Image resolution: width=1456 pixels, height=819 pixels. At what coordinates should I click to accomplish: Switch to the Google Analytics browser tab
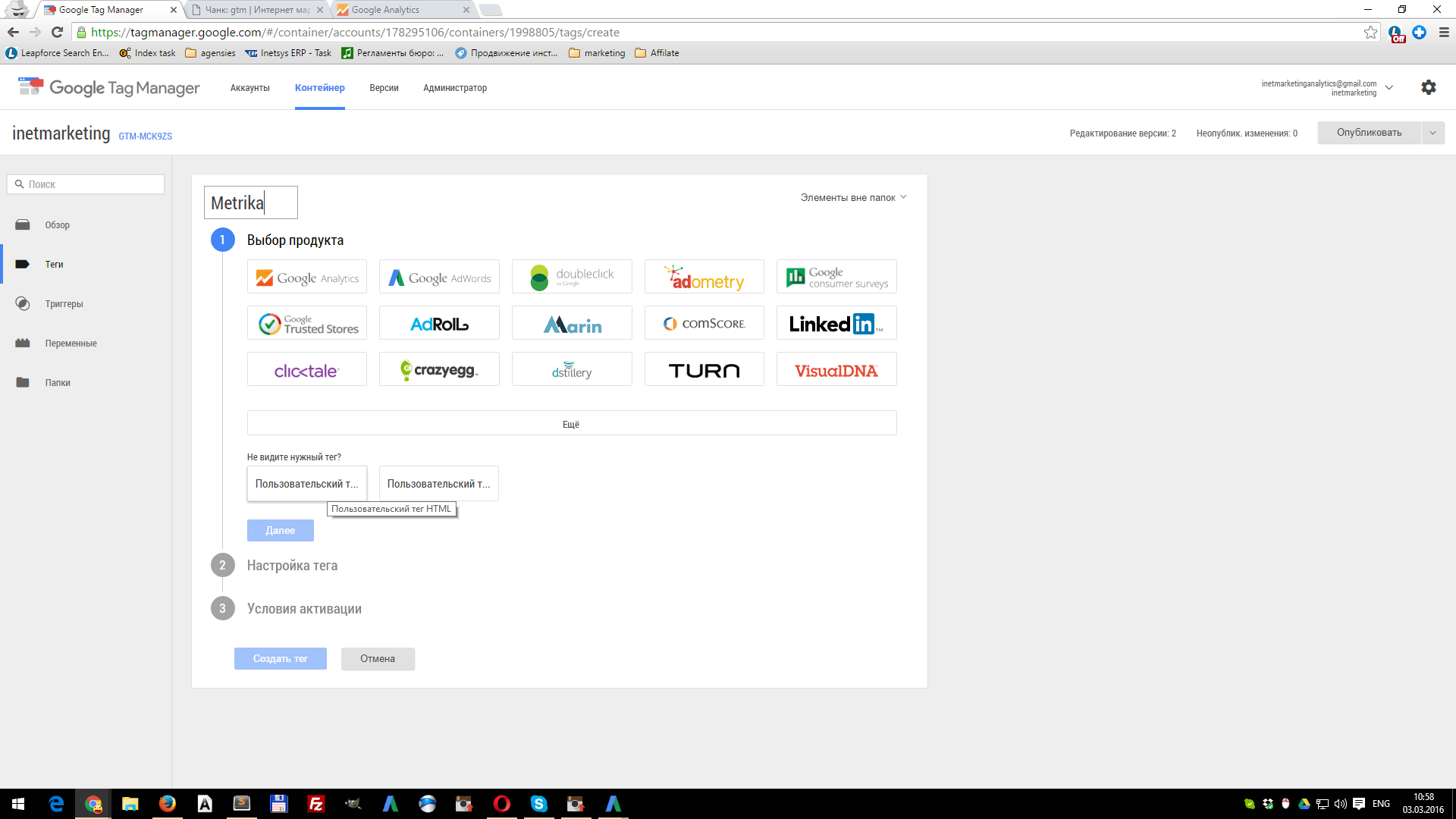click(x=402, y=10)
